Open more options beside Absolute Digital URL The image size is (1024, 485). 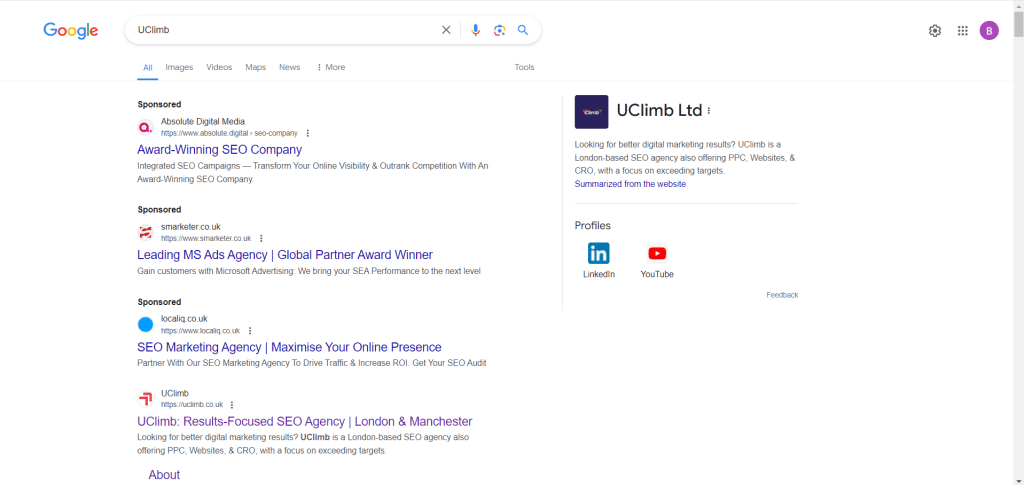(308, 133)
